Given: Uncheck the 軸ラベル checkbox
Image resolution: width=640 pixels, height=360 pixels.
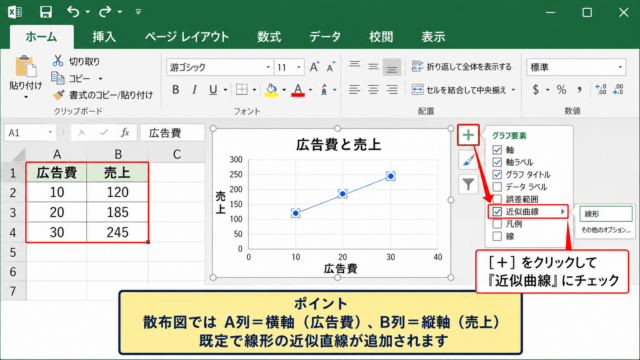Looking at the screenshot, I should 497,162.
